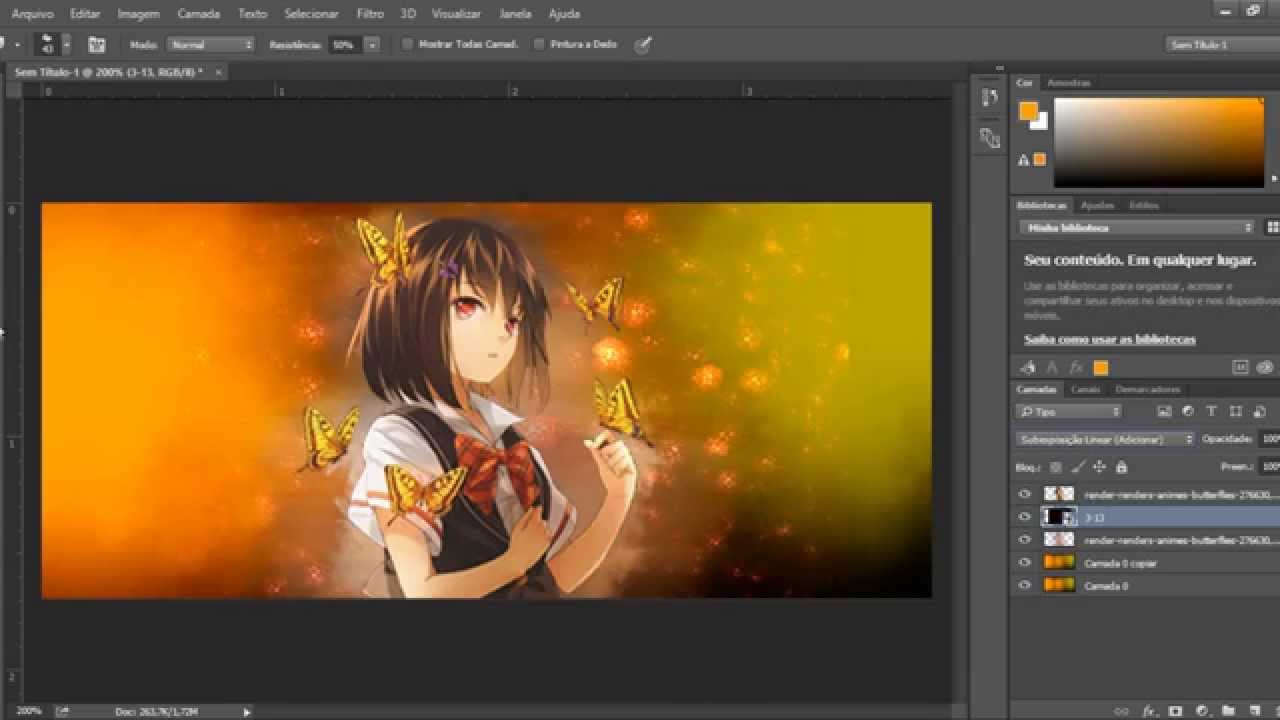Image resolution: width=1280 pixels, height=720 pixels.
Task: Open the Imagem menu
Action: pos(138,14)
